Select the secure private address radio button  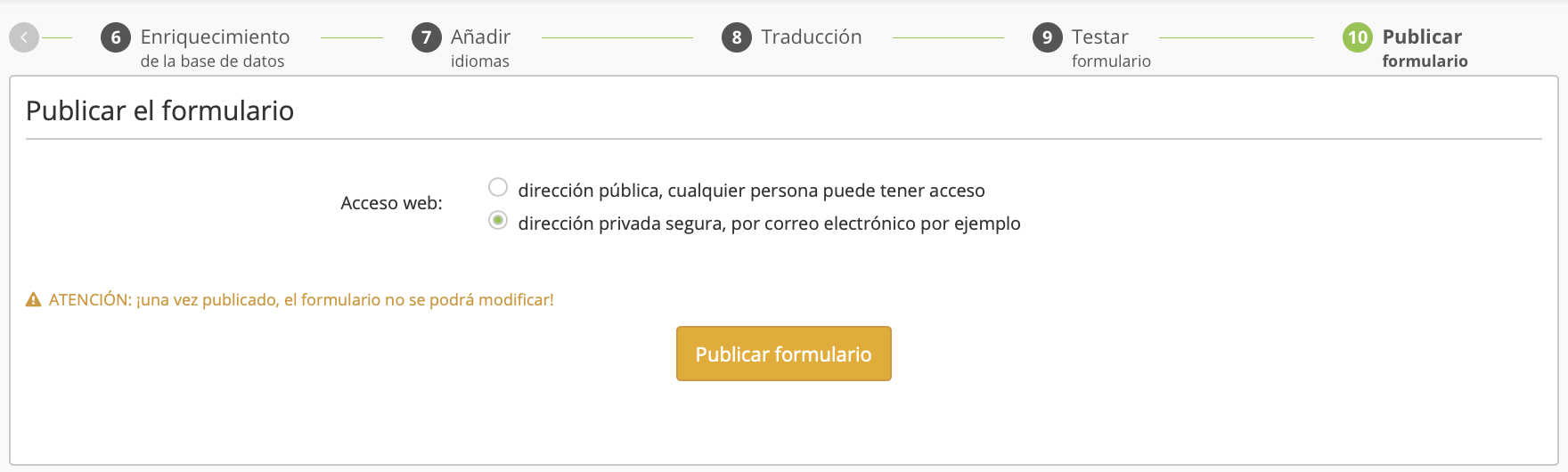click(498, 220)
